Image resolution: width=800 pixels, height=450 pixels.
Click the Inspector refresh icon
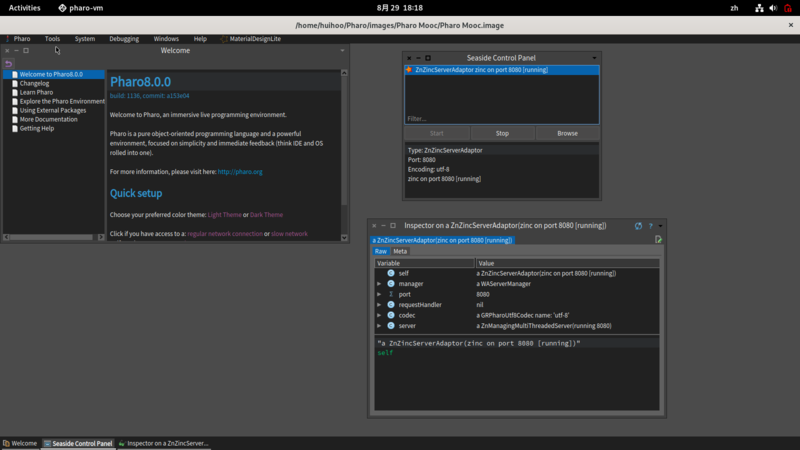639,226
